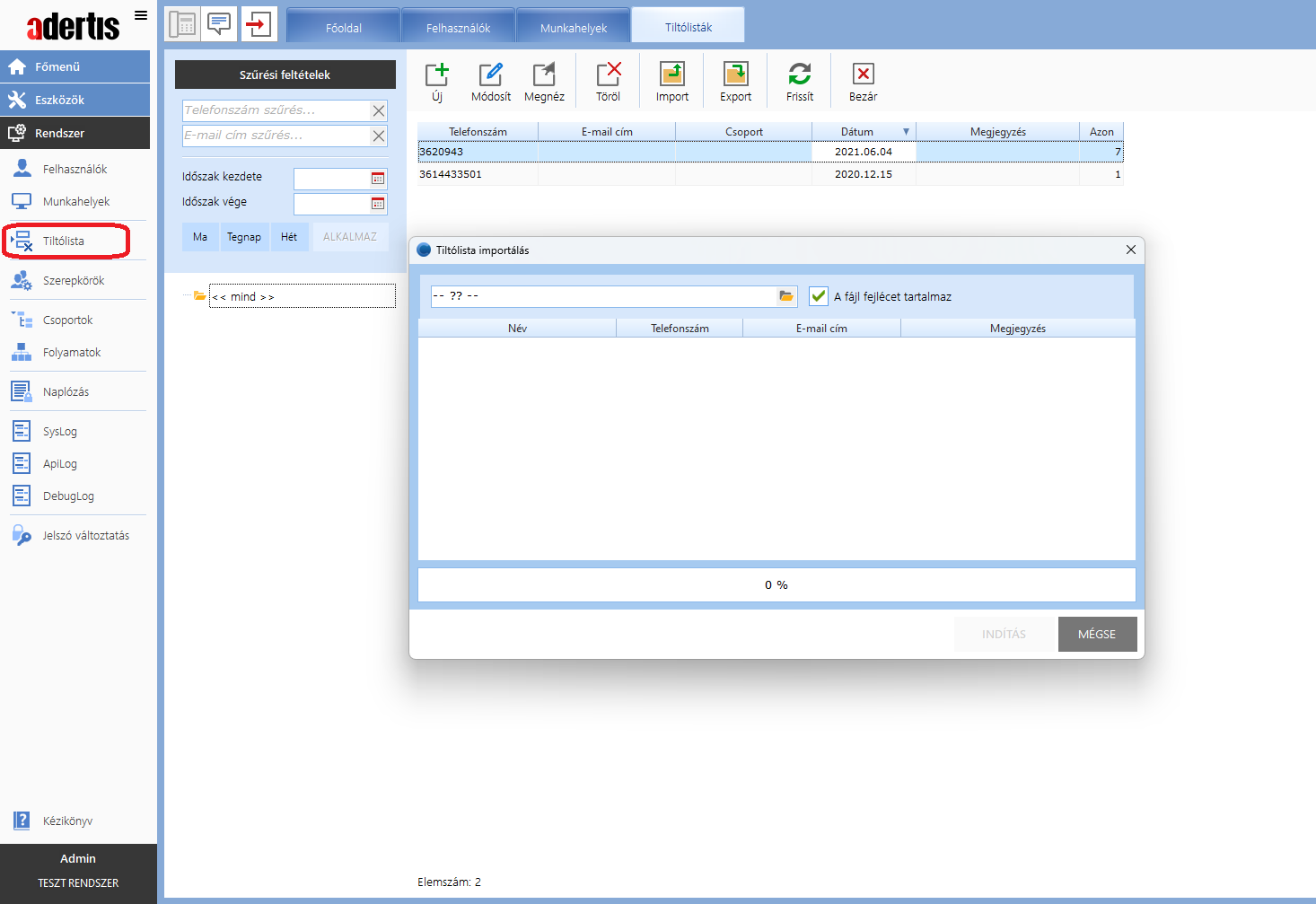Click the Telefonszám szűrés input field
1316x904 pixels.
click(276, 110)
